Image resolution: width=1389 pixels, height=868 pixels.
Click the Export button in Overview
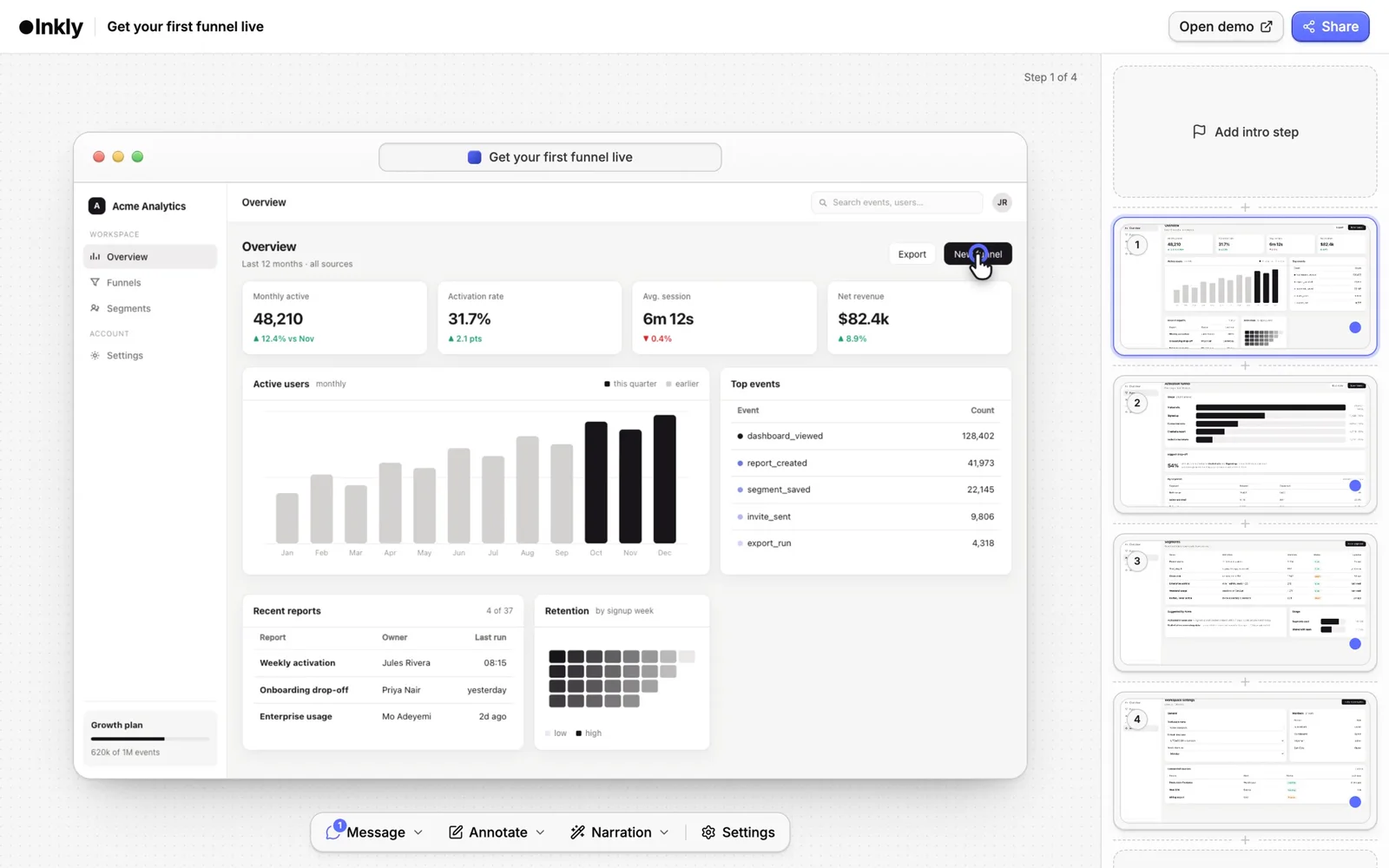(x=912, y=254)
